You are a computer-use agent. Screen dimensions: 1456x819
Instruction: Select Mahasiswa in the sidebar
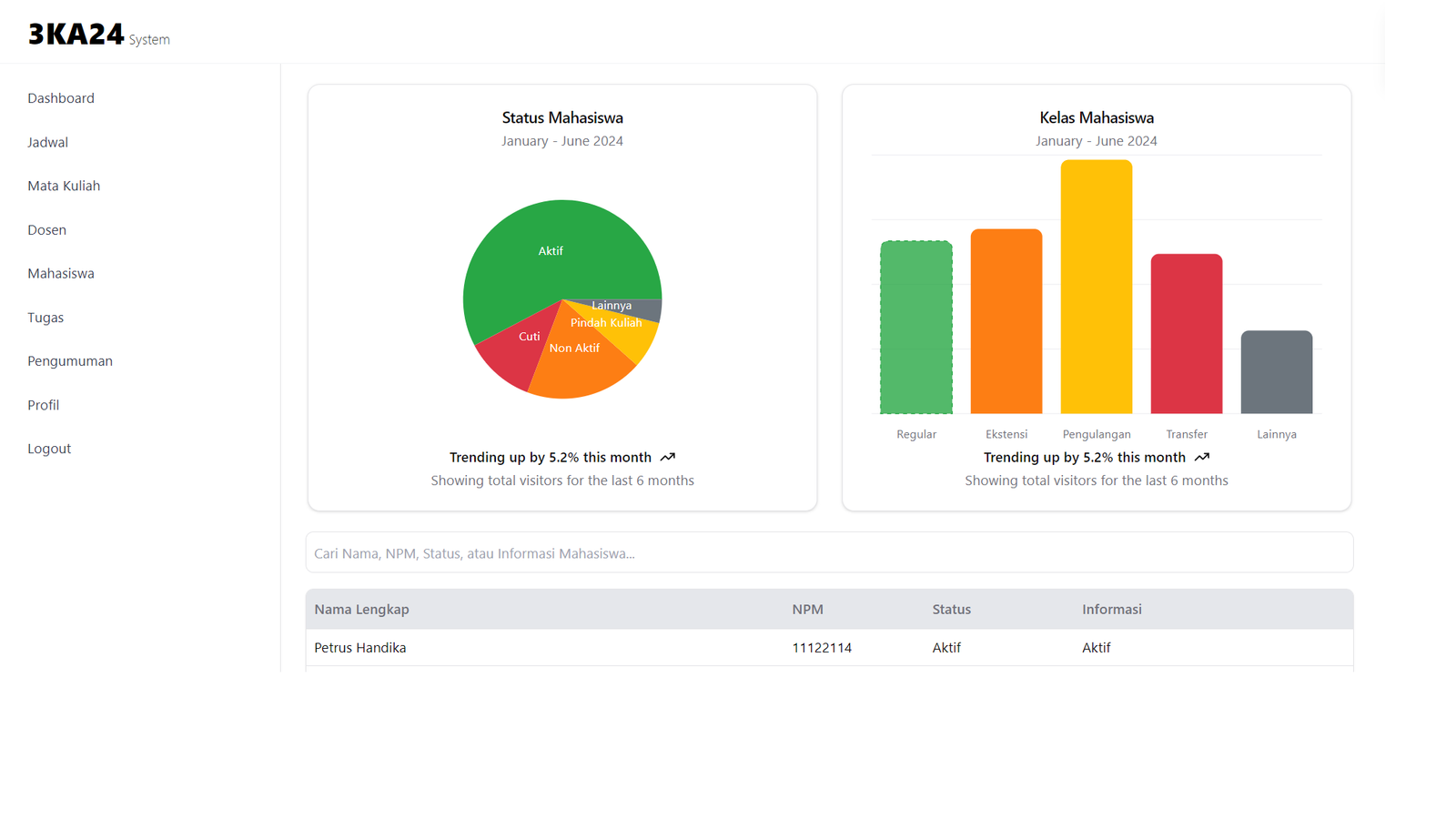coord(61,274)
